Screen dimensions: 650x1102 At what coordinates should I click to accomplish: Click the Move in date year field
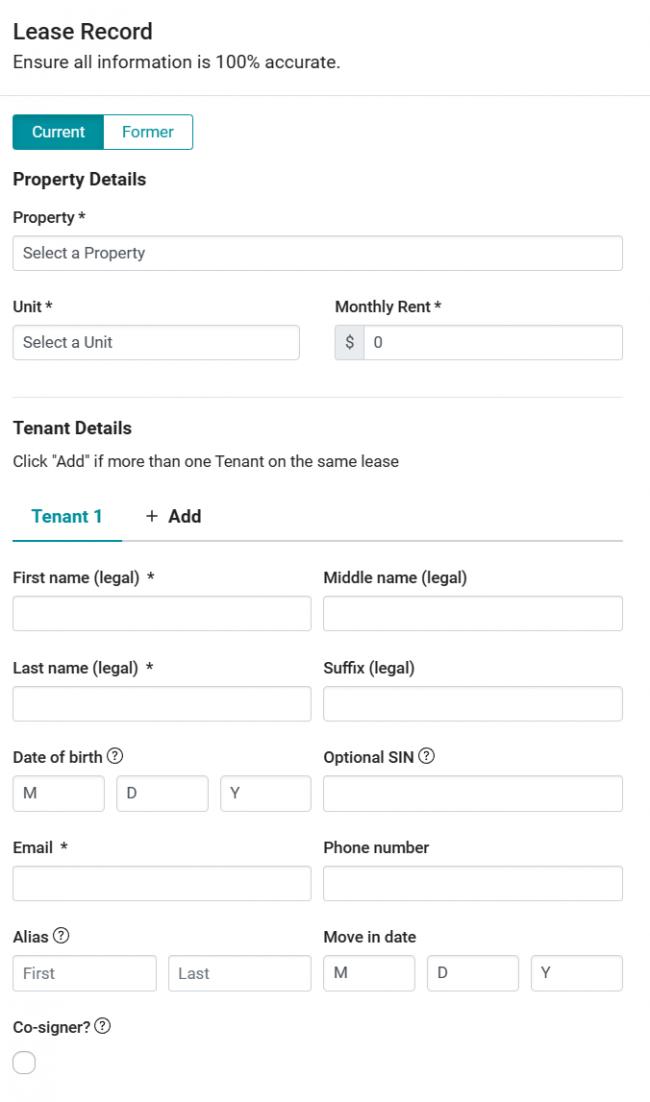(x=577, y=973)
